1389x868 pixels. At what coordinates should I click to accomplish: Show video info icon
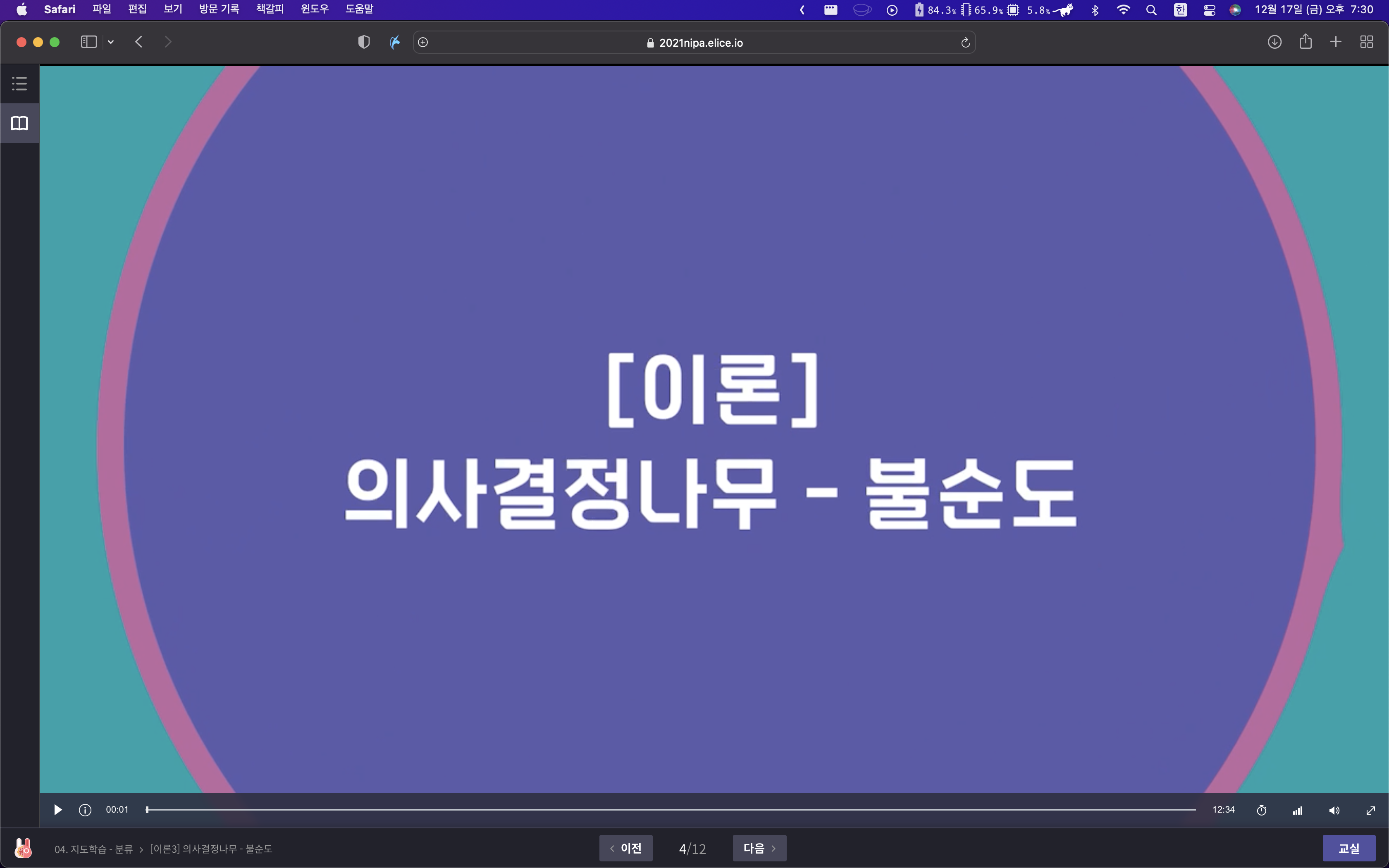85,810
